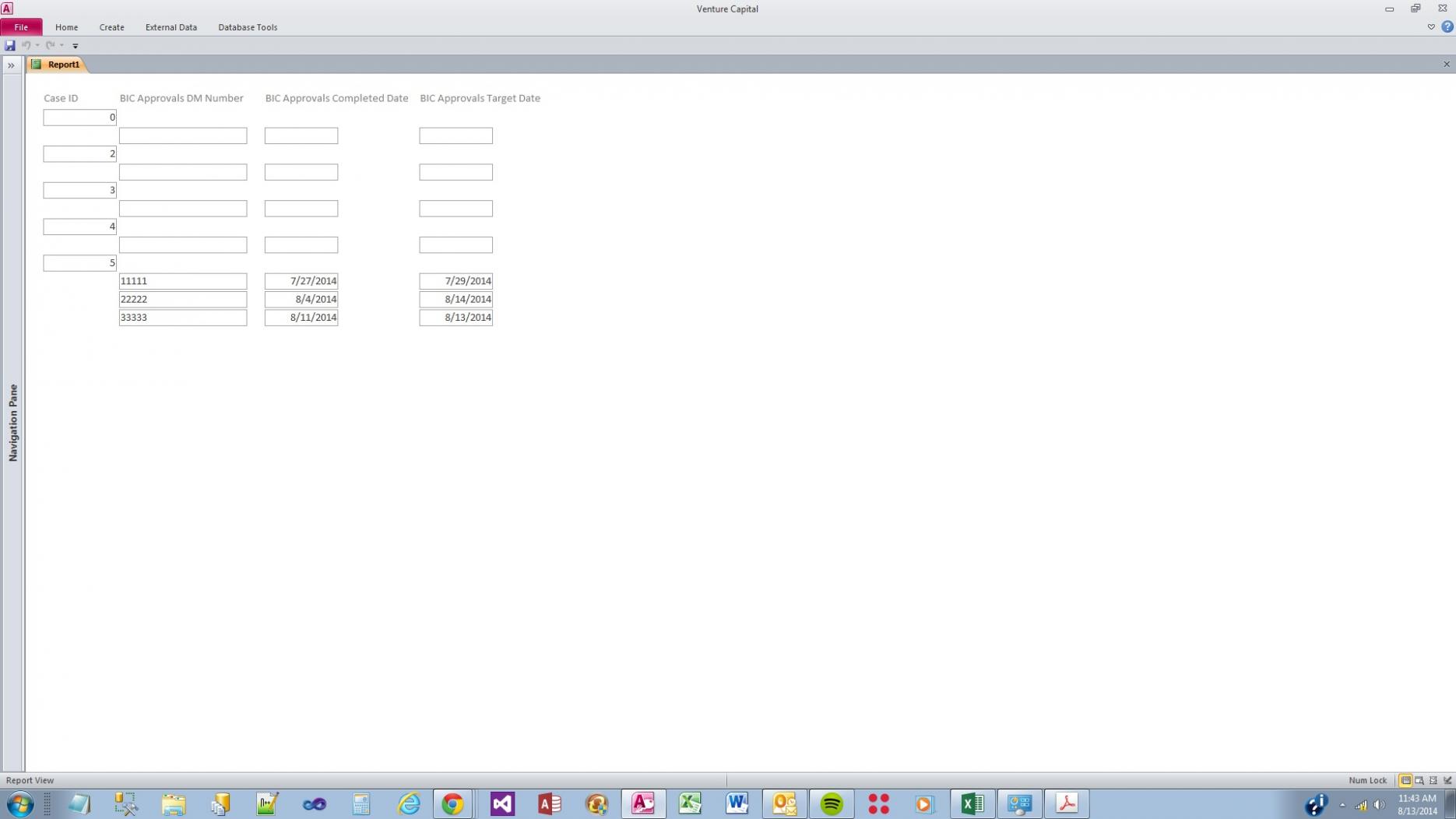Switch to Print Preview in status bar
Image resolution: width=1456 pixels, height=819 pixels.
[x=1419, y=780]
